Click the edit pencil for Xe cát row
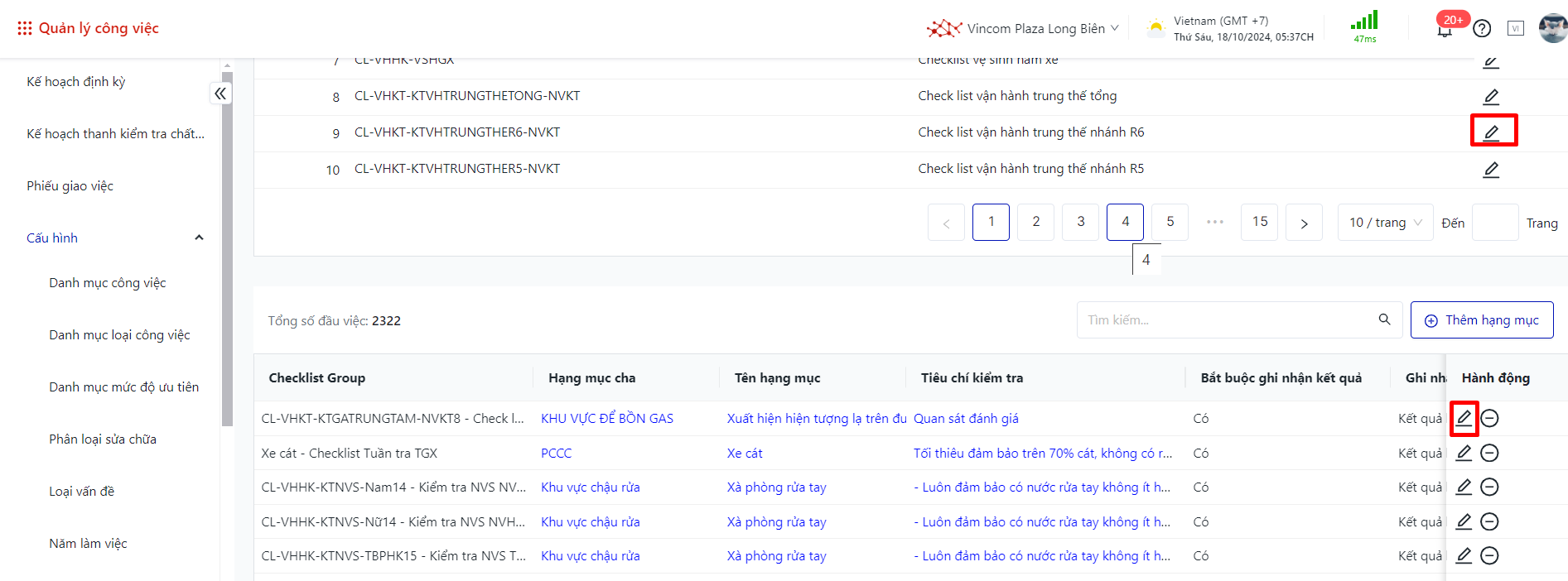This screenshot has width=1568, height=581. 1464,453
